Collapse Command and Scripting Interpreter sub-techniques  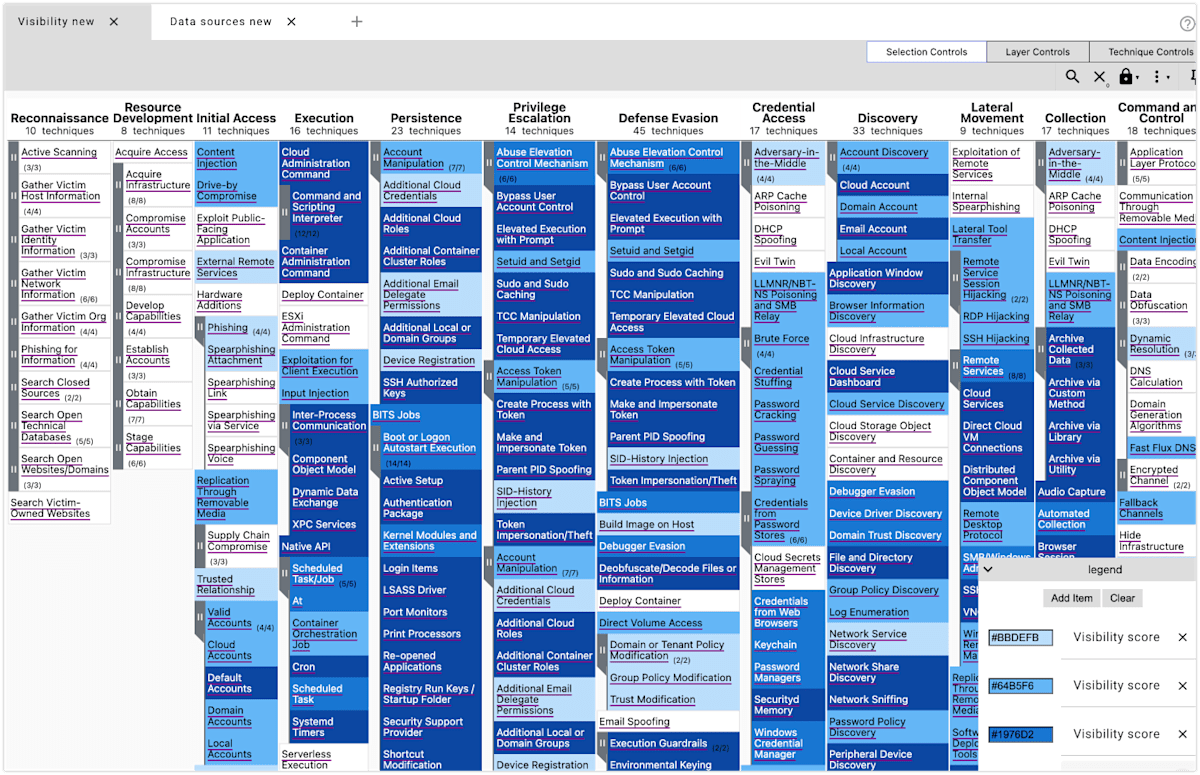pyautogui.click(x=284, y=212)
